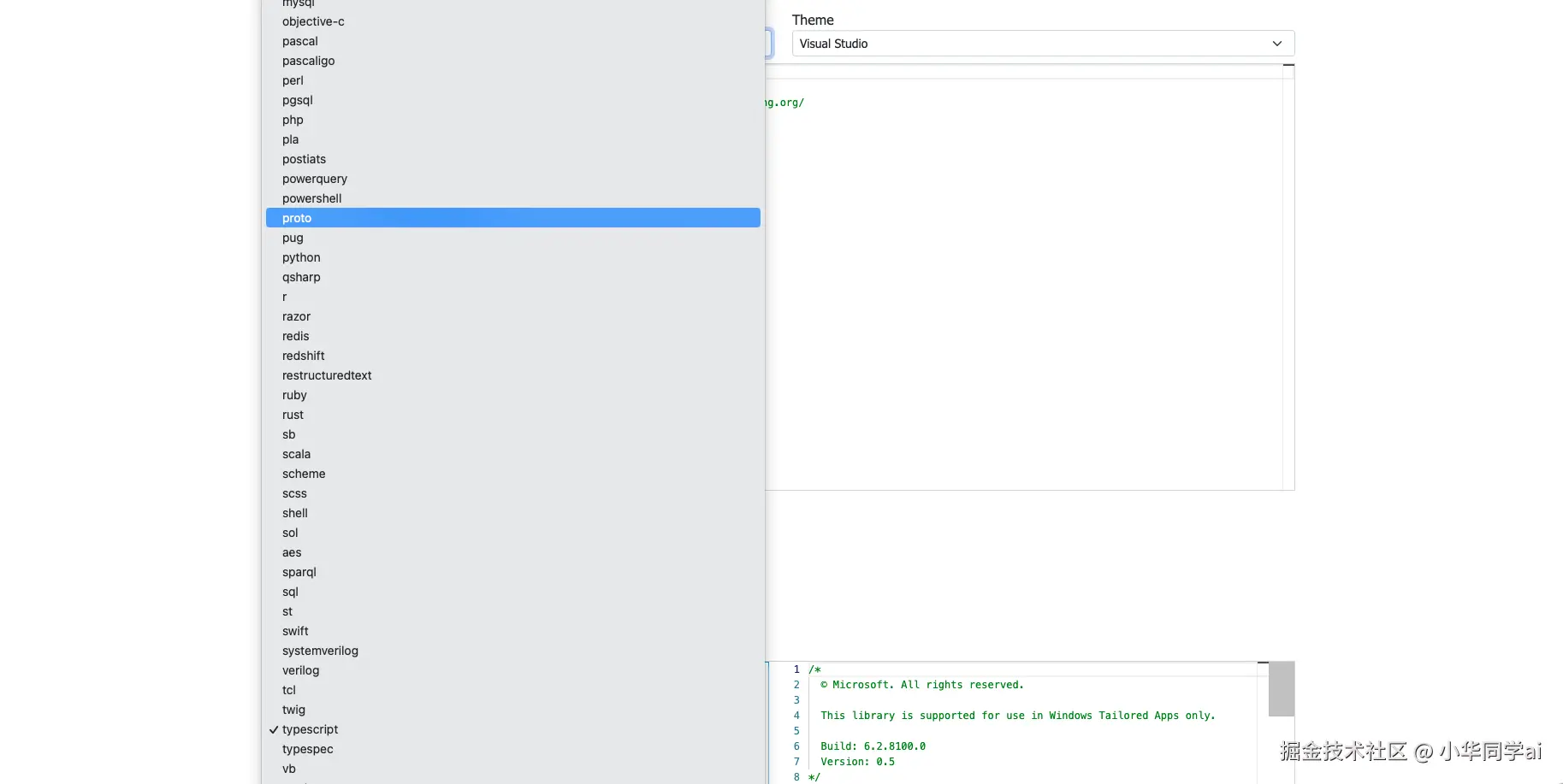Viewport: 1563px width, 784px height.
Task: Select the highlighted proto option
Action: 513,218
